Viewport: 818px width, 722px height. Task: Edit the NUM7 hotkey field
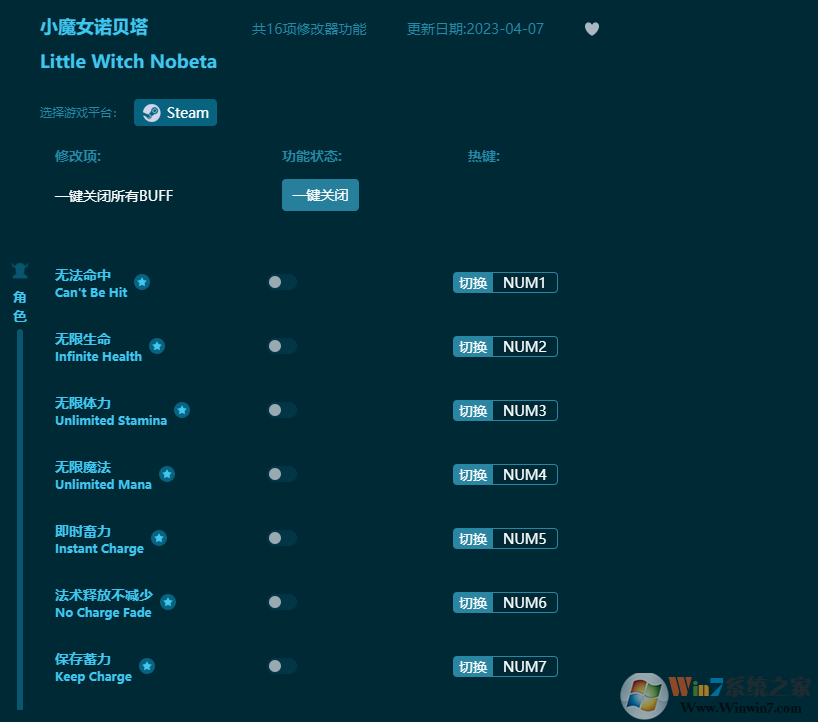pyautogui.click(x=525, y=667)
